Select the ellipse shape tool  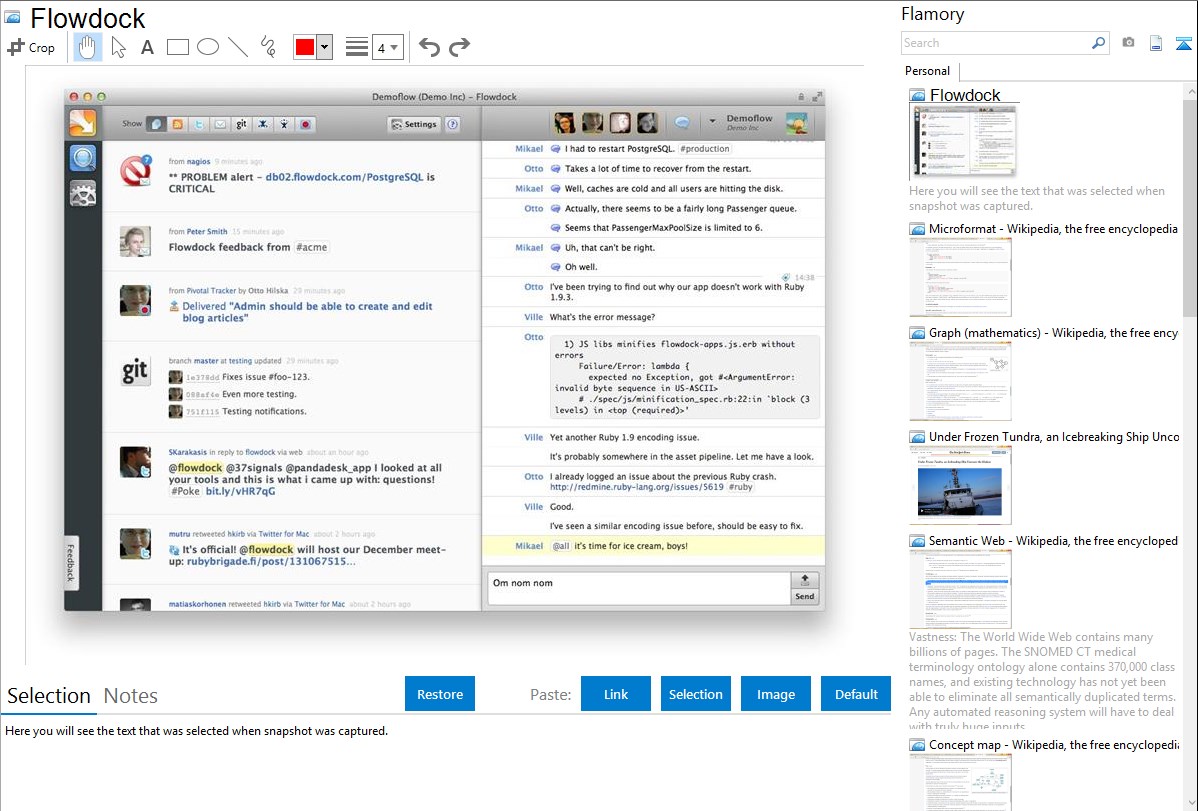pyautogui.click(x=208, y=47)
